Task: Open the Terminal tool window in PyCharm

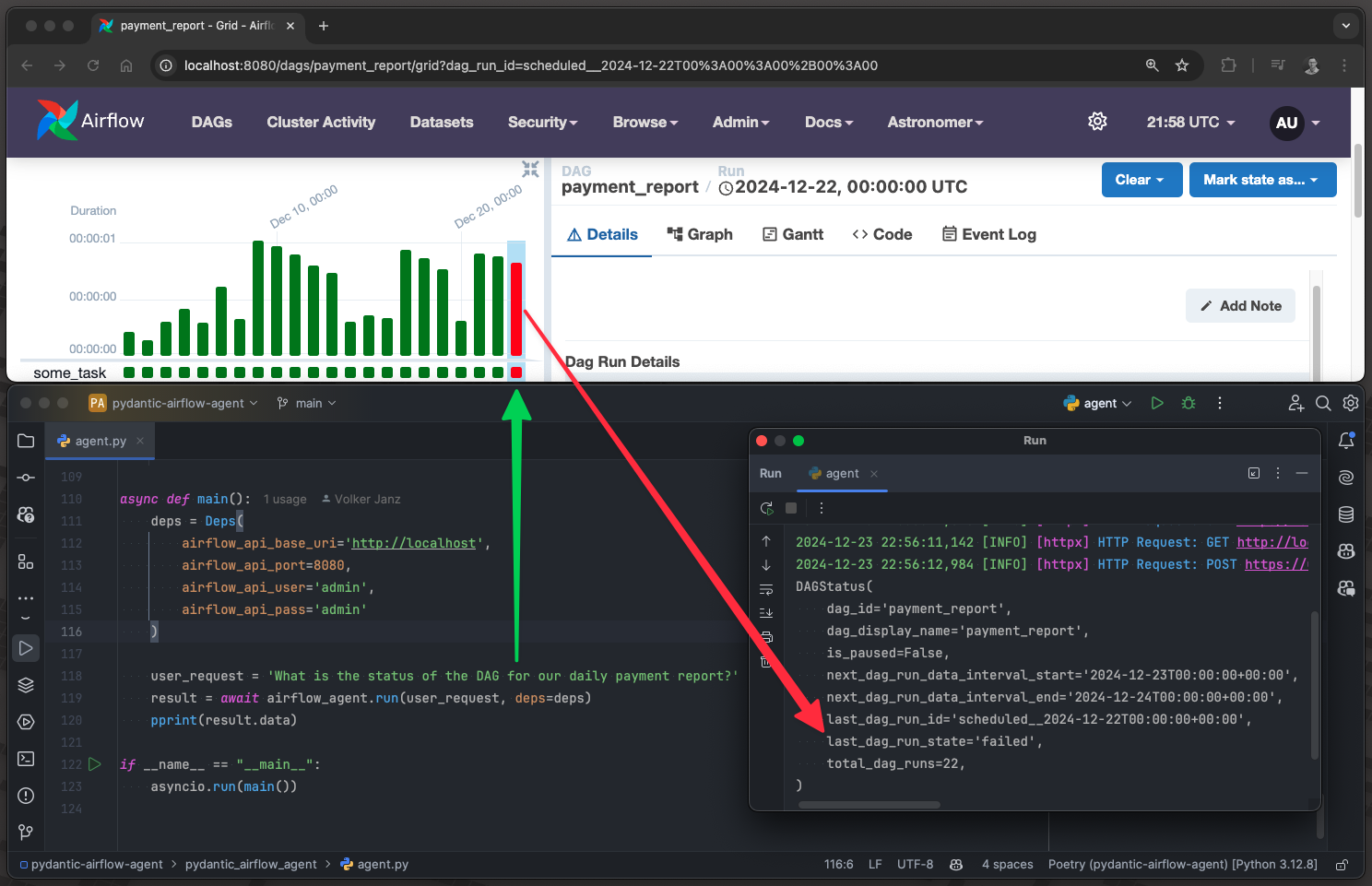Action: click(26, 759)
